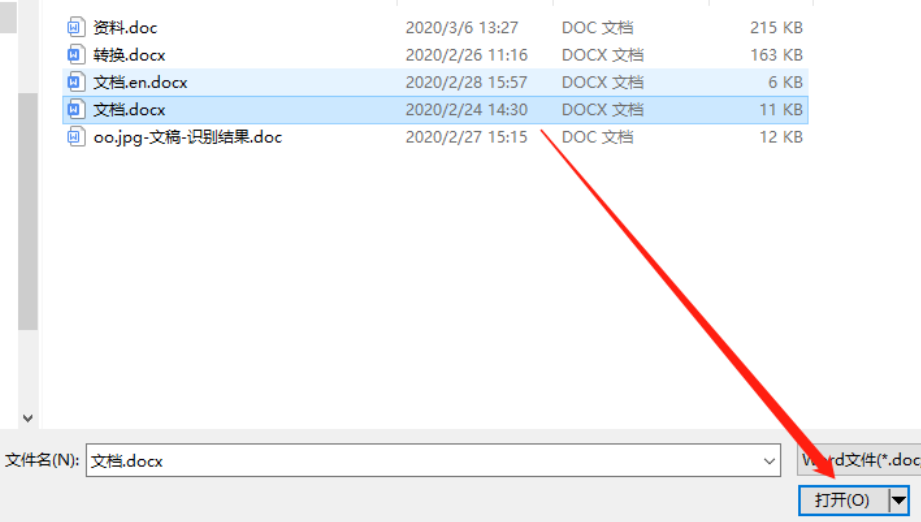Image resolution: width=921 pixels, height=522 pixels.
Task: Select the file named 转换.docx
Action: (129, 55)
